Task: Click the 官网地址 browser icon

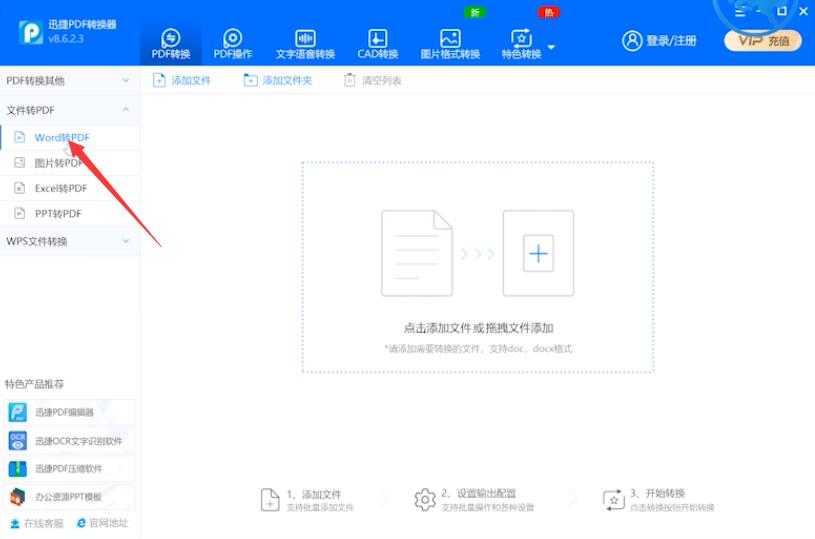Action: pos(81,523)
